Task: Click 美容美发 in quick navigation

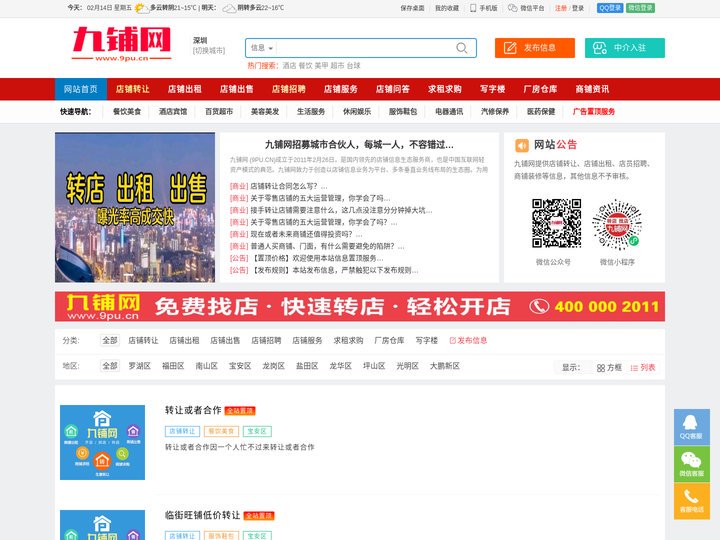Action: 265,112
